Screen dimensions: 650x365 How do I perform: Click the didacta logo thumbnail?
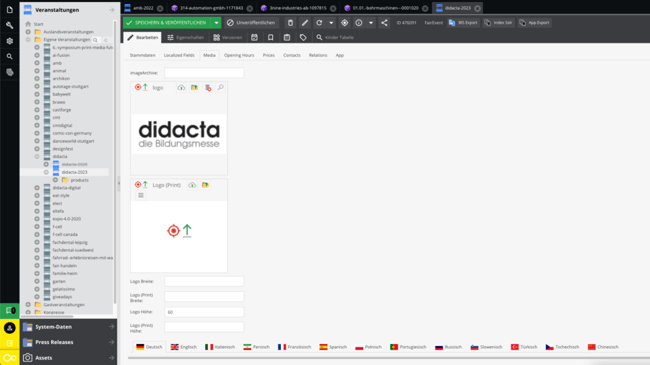179,134
